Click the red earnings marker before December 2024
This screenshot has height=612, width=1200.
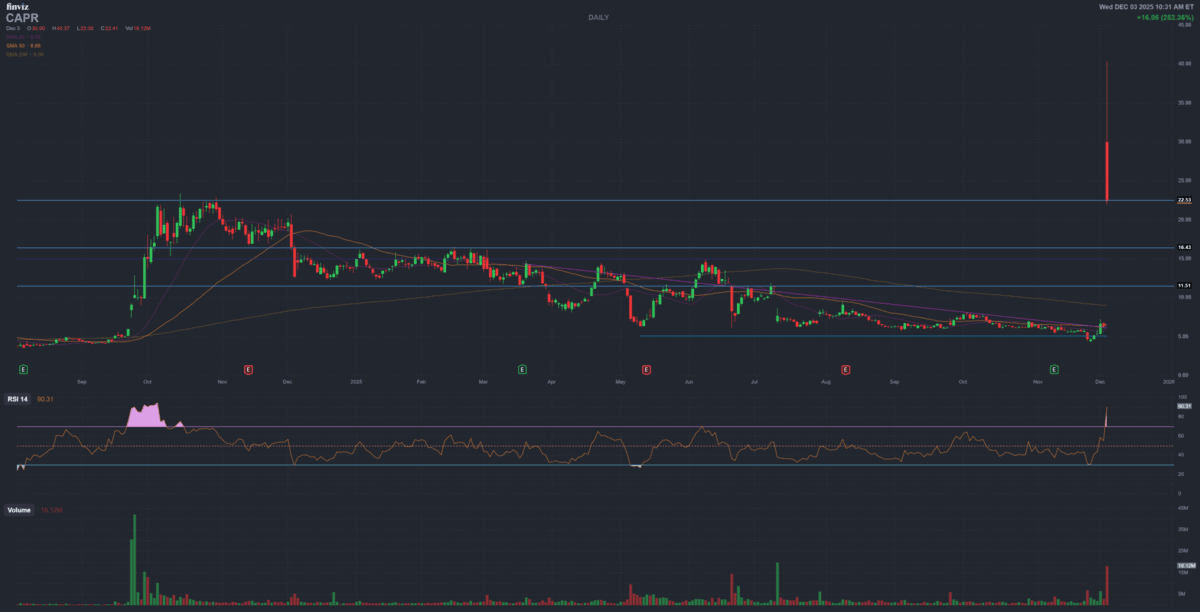coord(248,369)
